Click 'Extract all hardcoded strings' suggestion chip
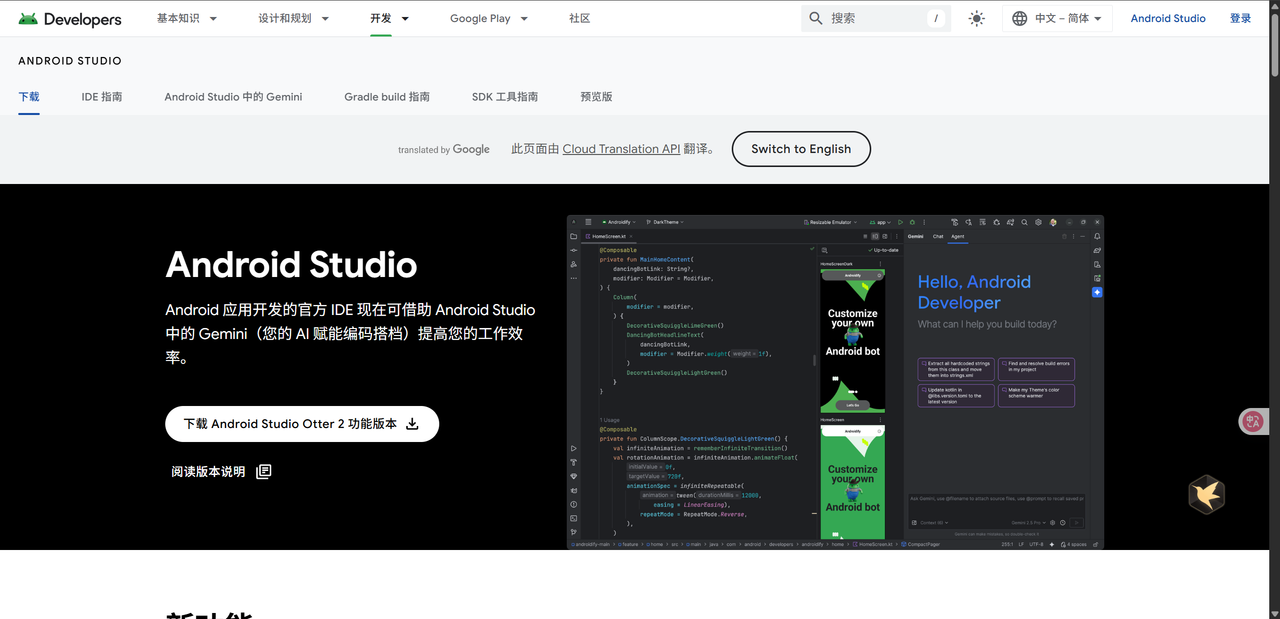This screenshot has width=1280, height=619. pyautogui.click(x=955, y=369)
